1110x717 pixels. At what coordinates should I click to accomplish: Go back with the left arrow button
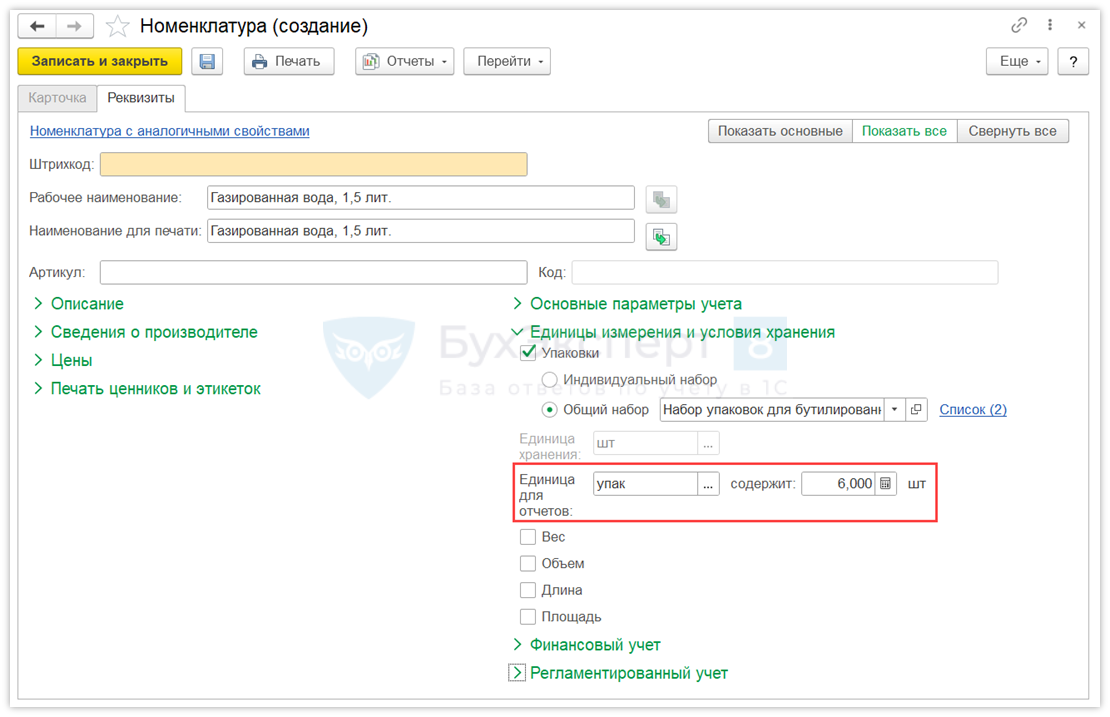(38, 26)
